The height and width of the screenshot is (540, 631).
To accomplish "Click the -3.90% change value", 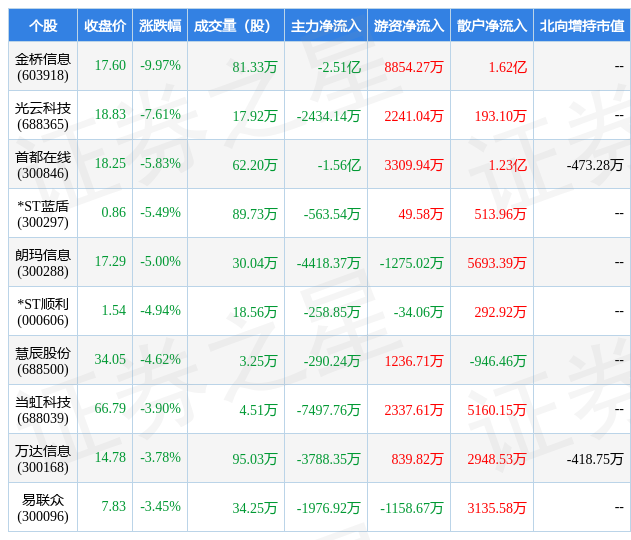I will pos(160,408).
